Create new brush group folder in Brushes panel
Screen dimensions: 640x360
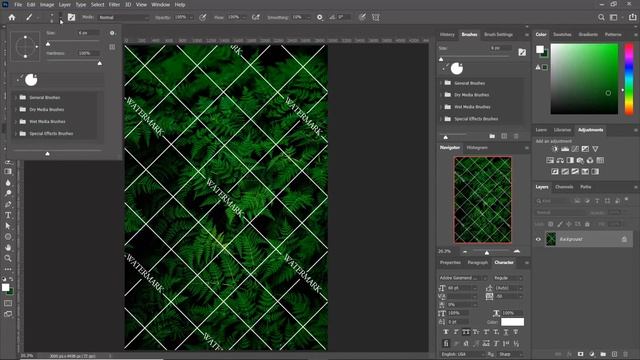(492, 136)
